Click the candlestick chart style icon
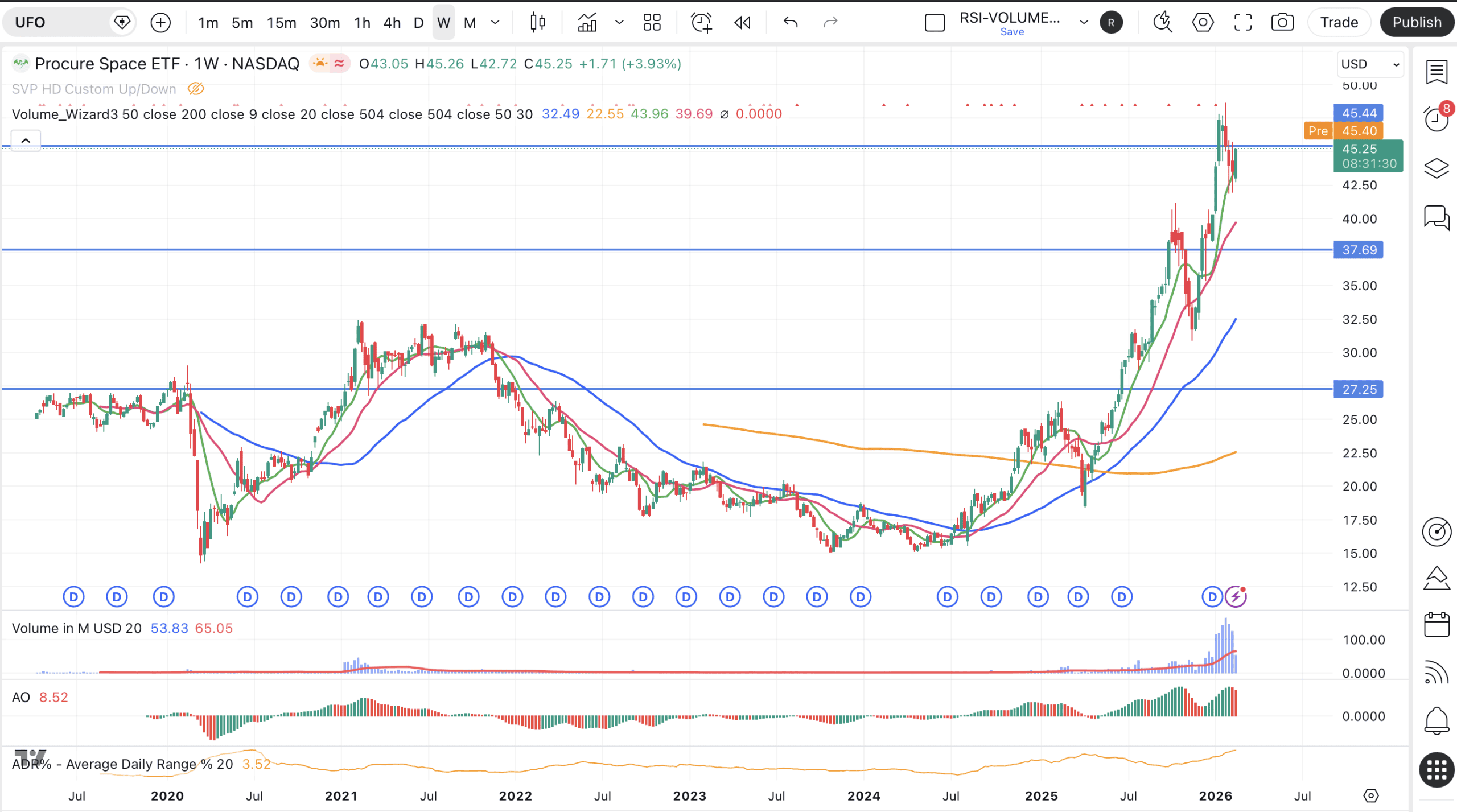 click(x=537, y=23)
